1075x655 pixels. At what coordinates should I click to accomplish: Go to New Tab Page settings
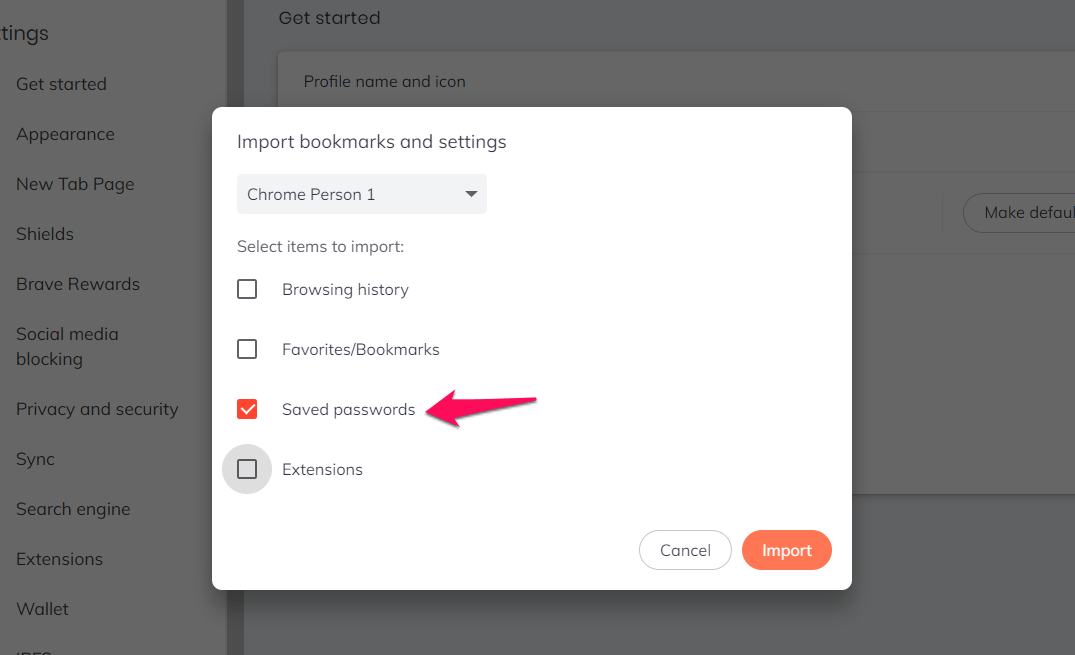75,184
